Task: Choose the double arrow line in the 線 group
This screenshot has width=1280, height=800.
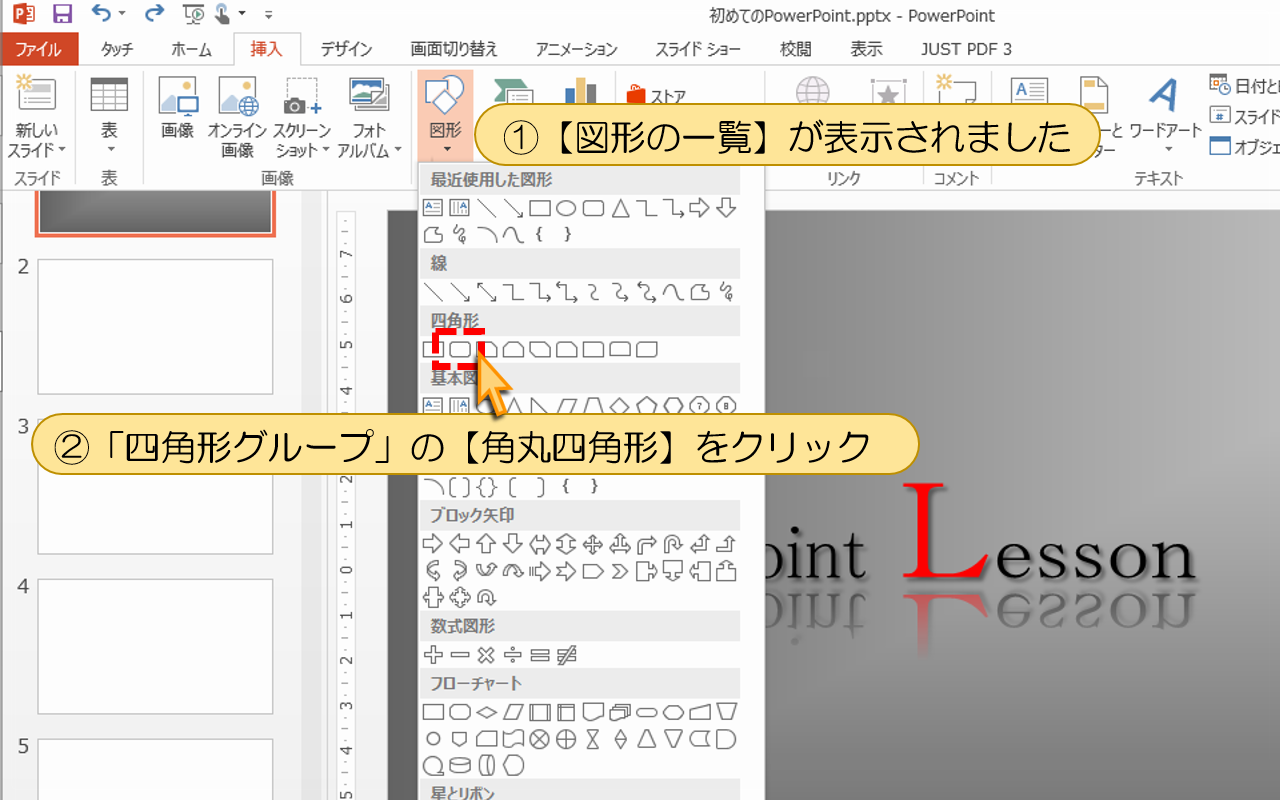Action: (x=486, y=292)
